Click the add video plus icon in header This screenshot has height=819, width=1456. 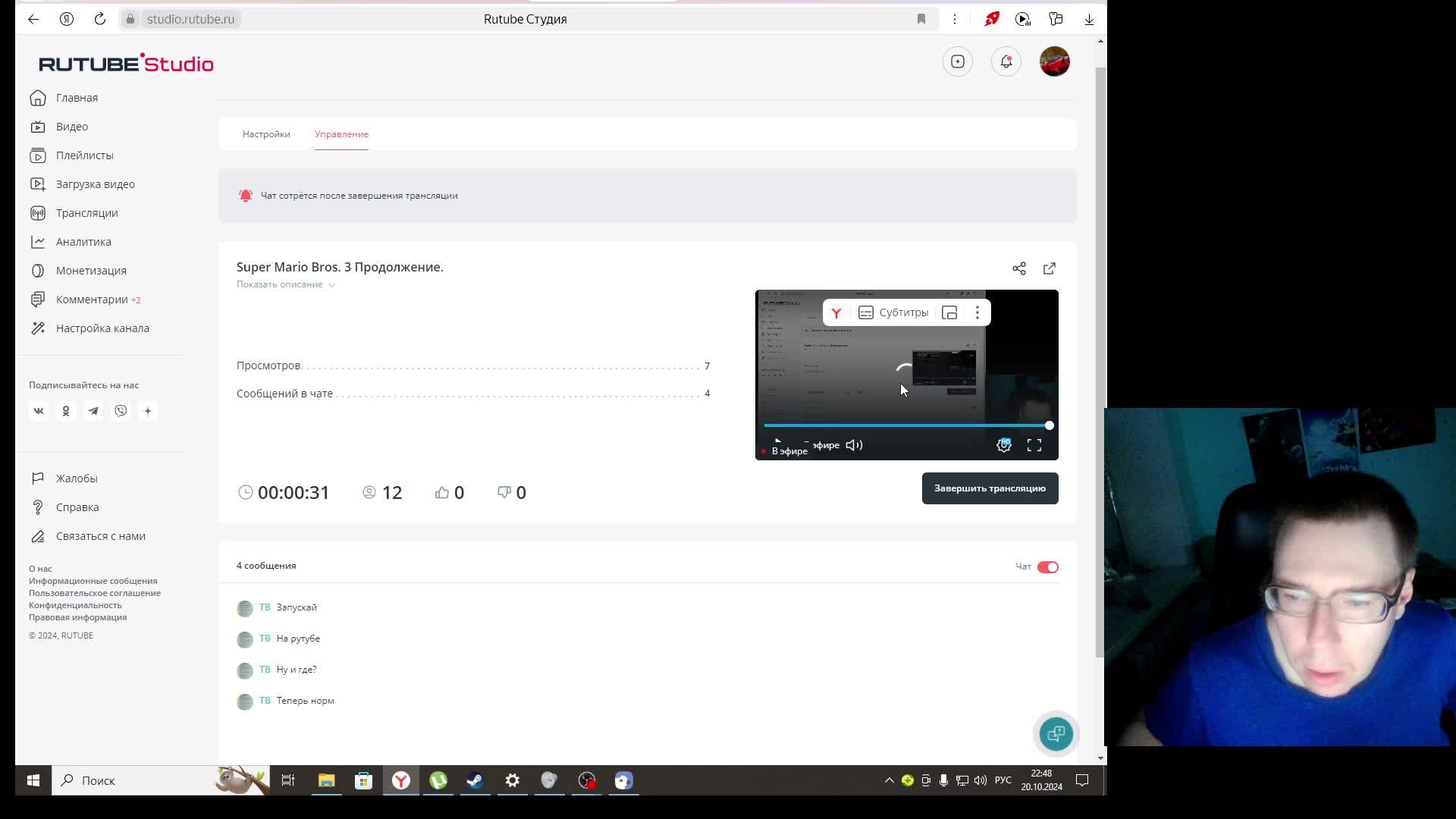point(957,61)
